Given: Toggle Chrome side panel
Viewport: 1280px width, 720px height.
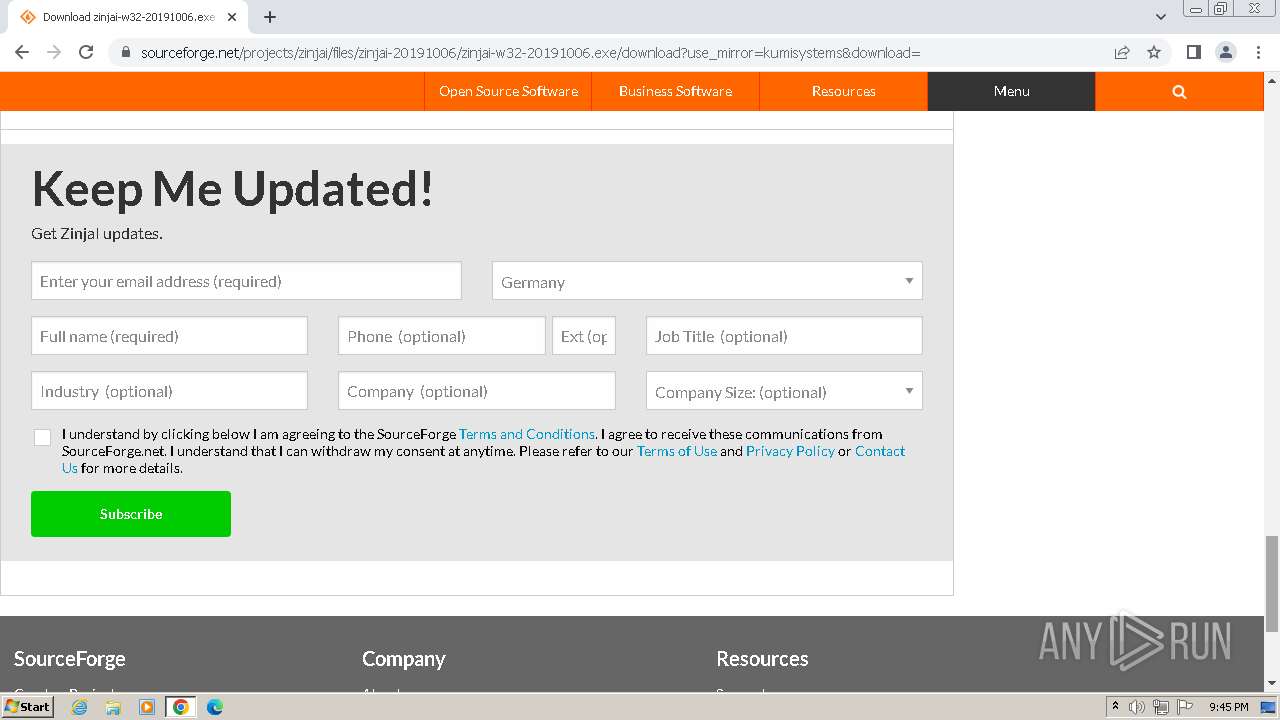Looking at the screenshot, I should (x=1193, y=52).
